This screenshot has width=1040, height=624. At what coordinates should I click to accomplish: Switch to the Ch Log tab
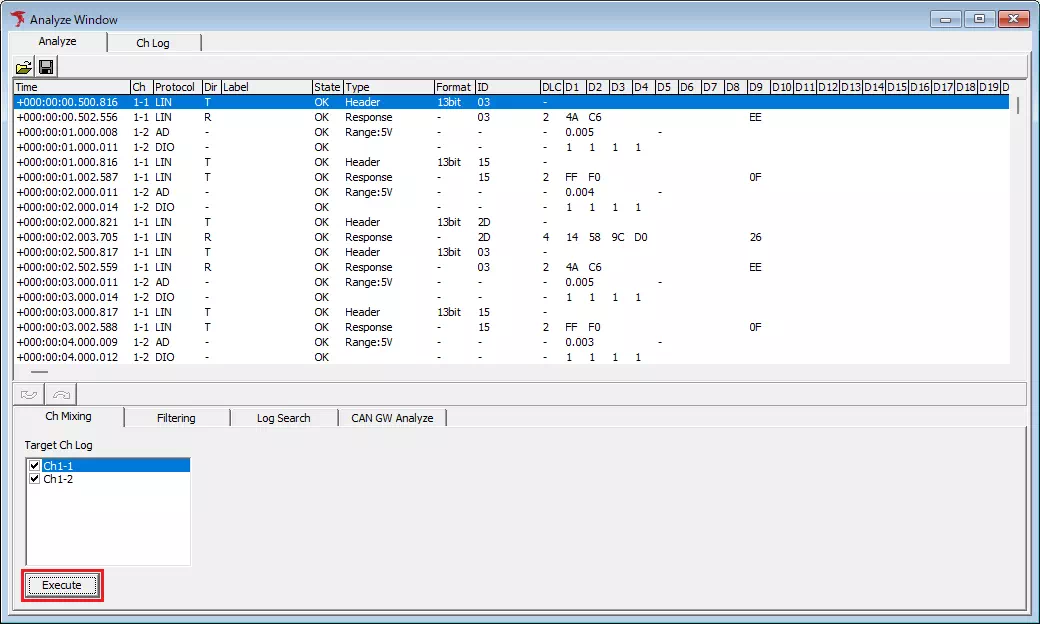click(x=153, y=43)
